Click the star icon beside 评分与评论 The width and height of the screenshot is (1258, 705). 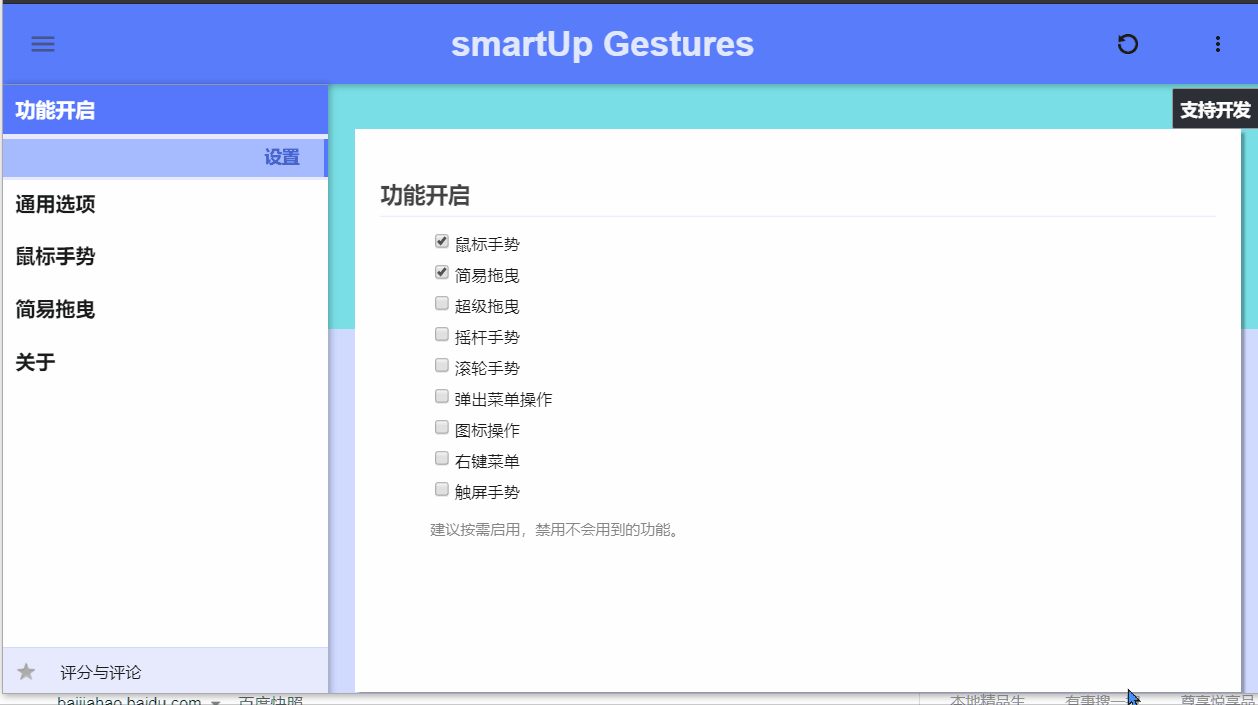pyautogui.click(x=27, y=672)
